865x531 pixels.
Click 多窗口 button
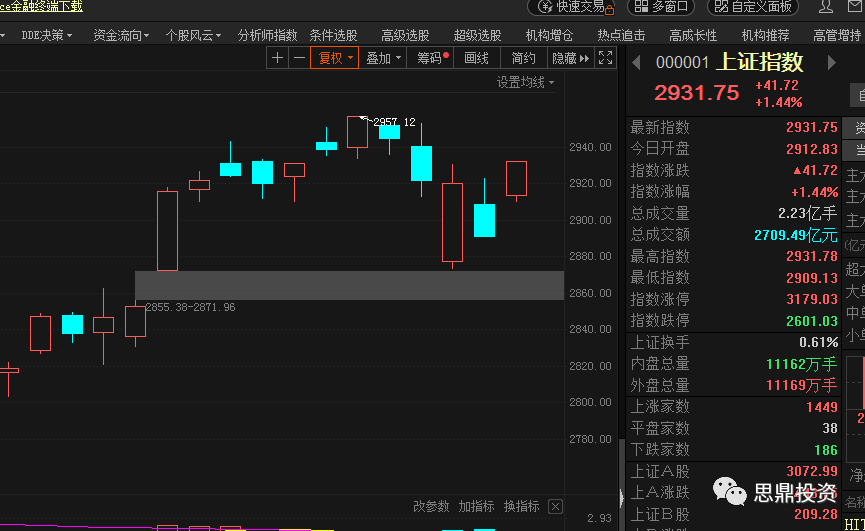(661, 7)
